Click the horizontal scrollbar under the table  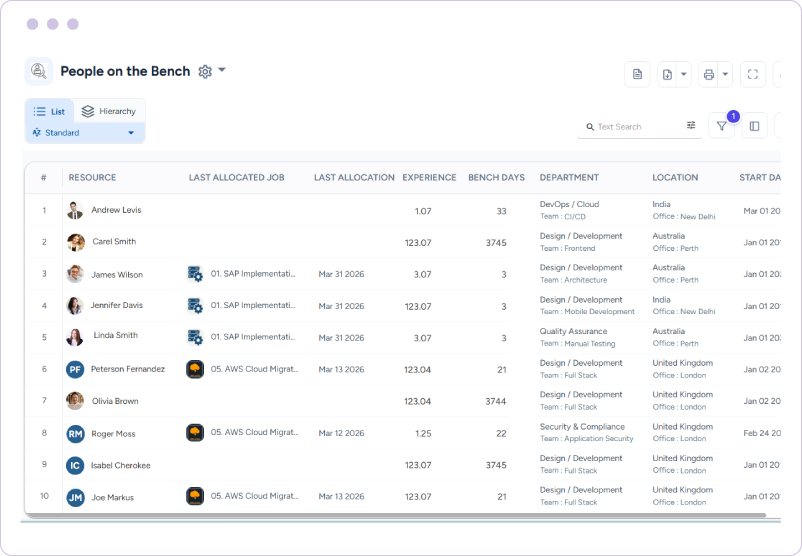[395, 515]
